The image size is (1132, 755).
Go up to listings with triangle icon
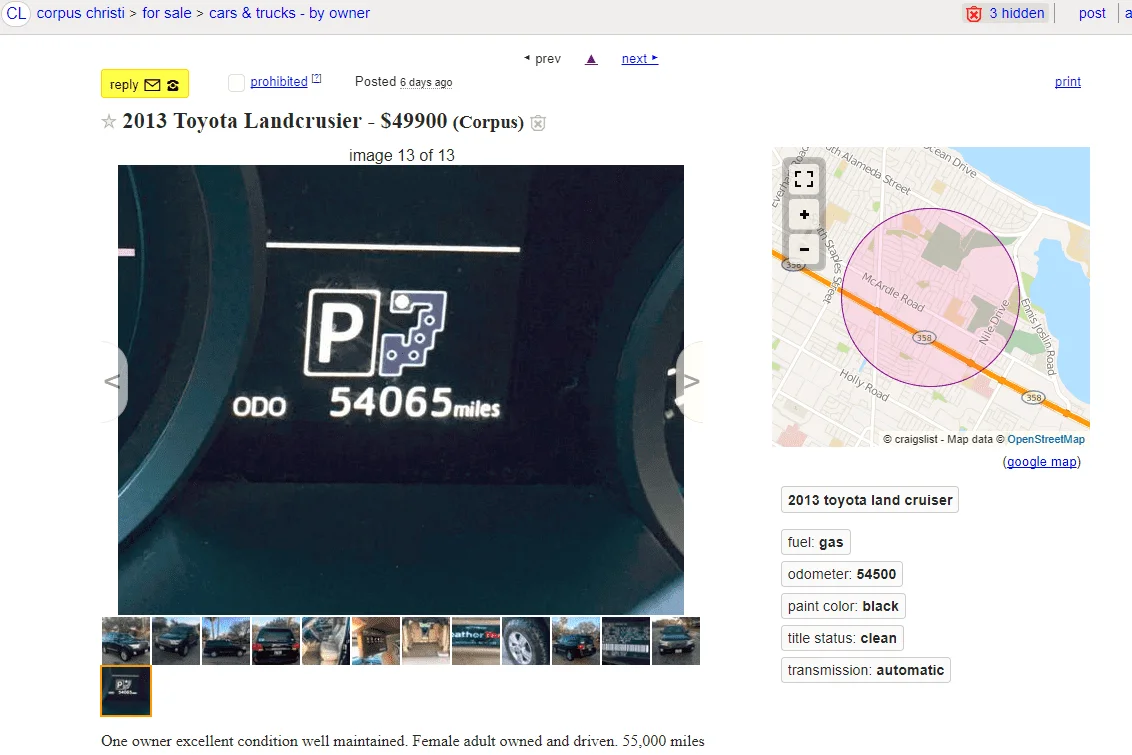point(591,59)
